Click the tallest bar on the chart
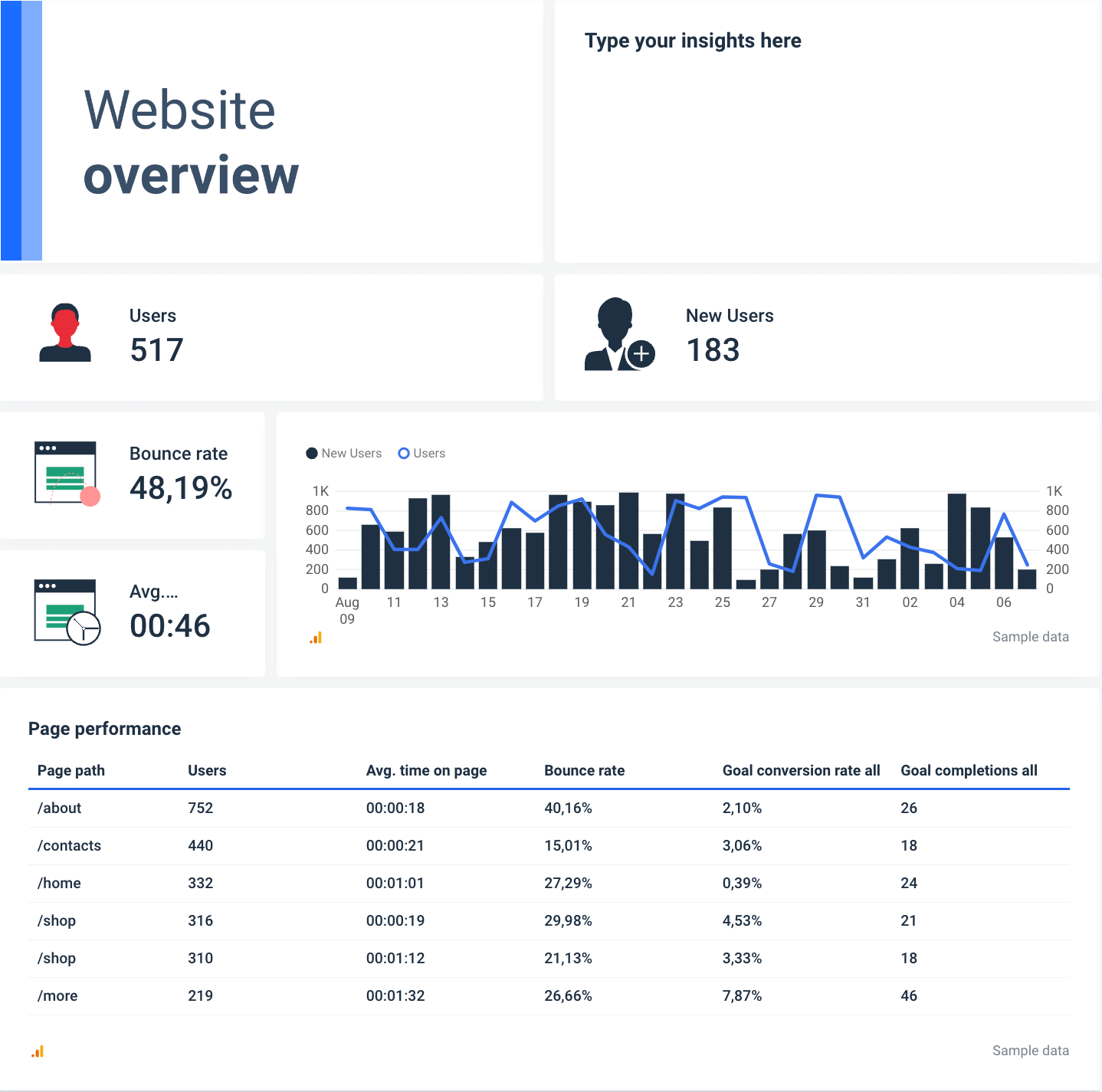This screenshot has height=1092, width=1102. click(x=628, y=536)
